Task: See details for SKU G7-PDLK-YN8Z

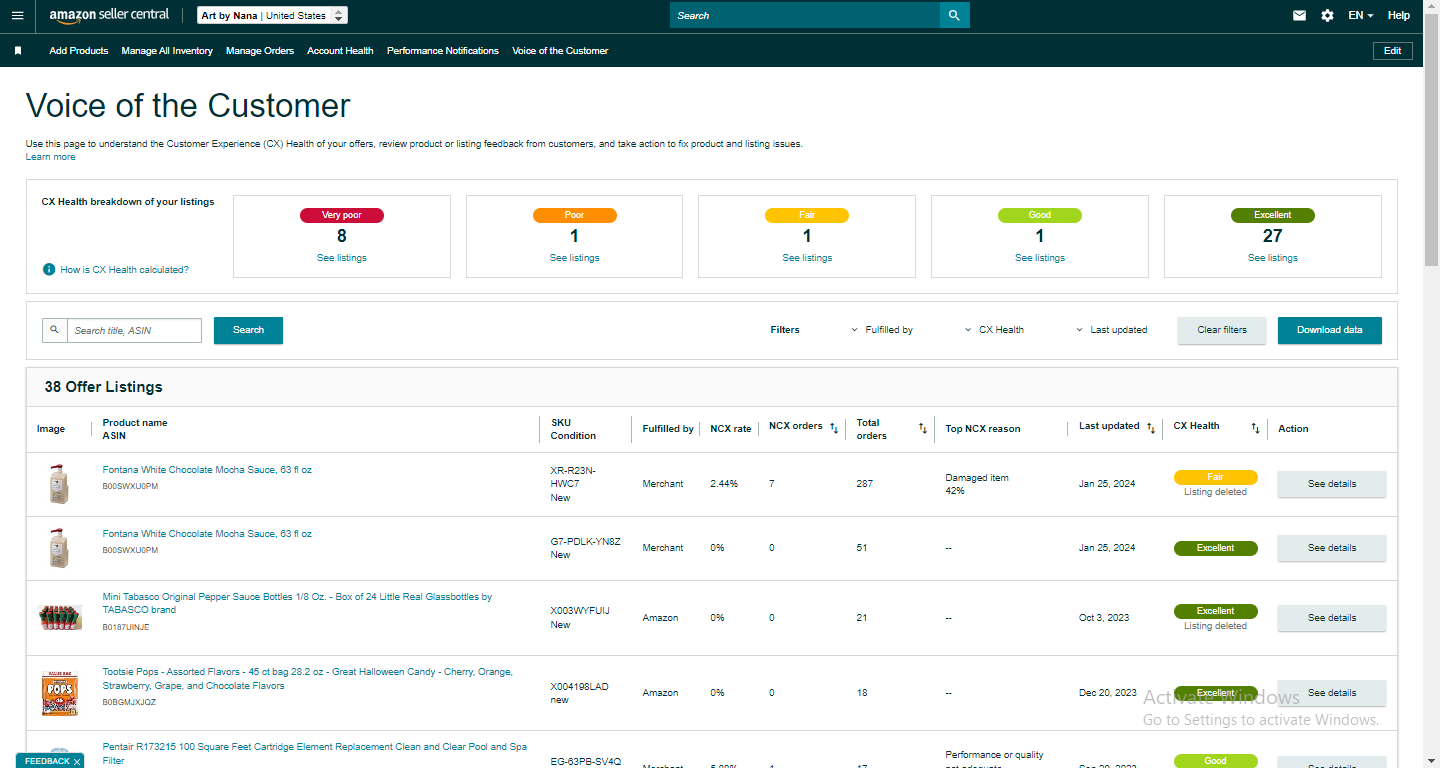Action: click(x=1332, y=548)
